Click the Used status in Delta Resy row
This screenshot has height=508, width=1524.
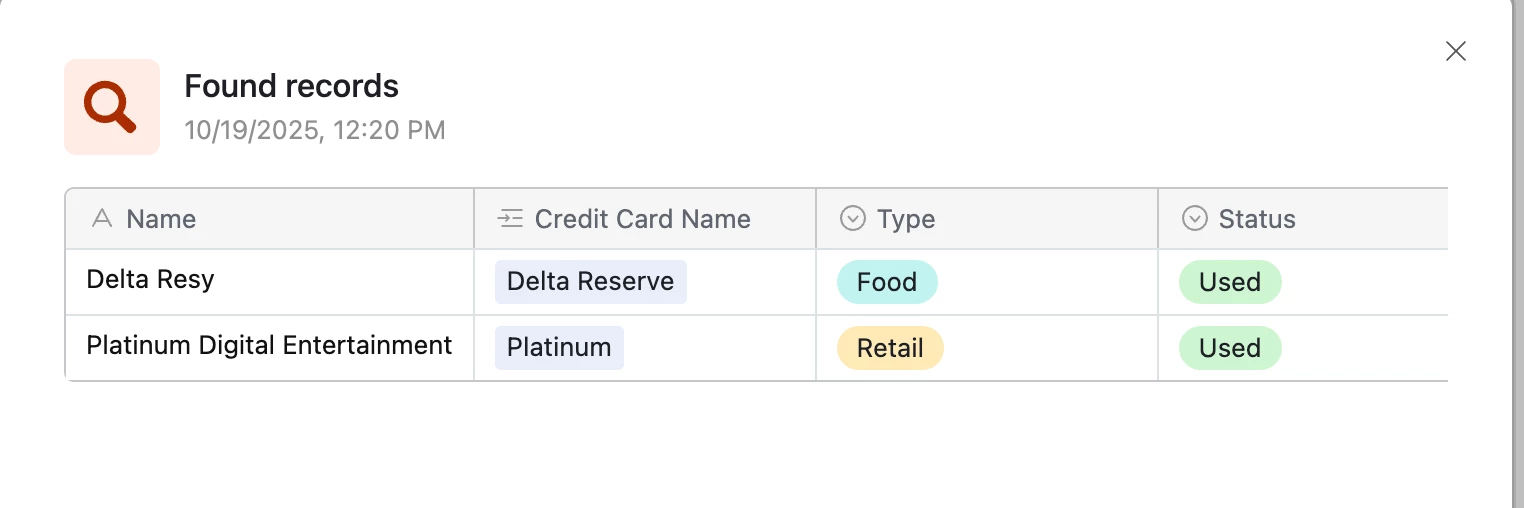(x=1229, y=282)
